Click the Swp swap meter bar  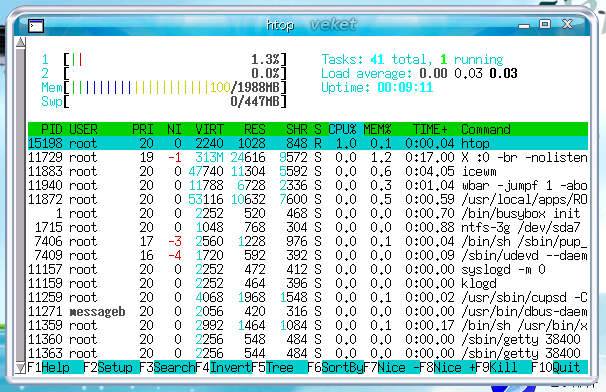(x=175, y=102)
